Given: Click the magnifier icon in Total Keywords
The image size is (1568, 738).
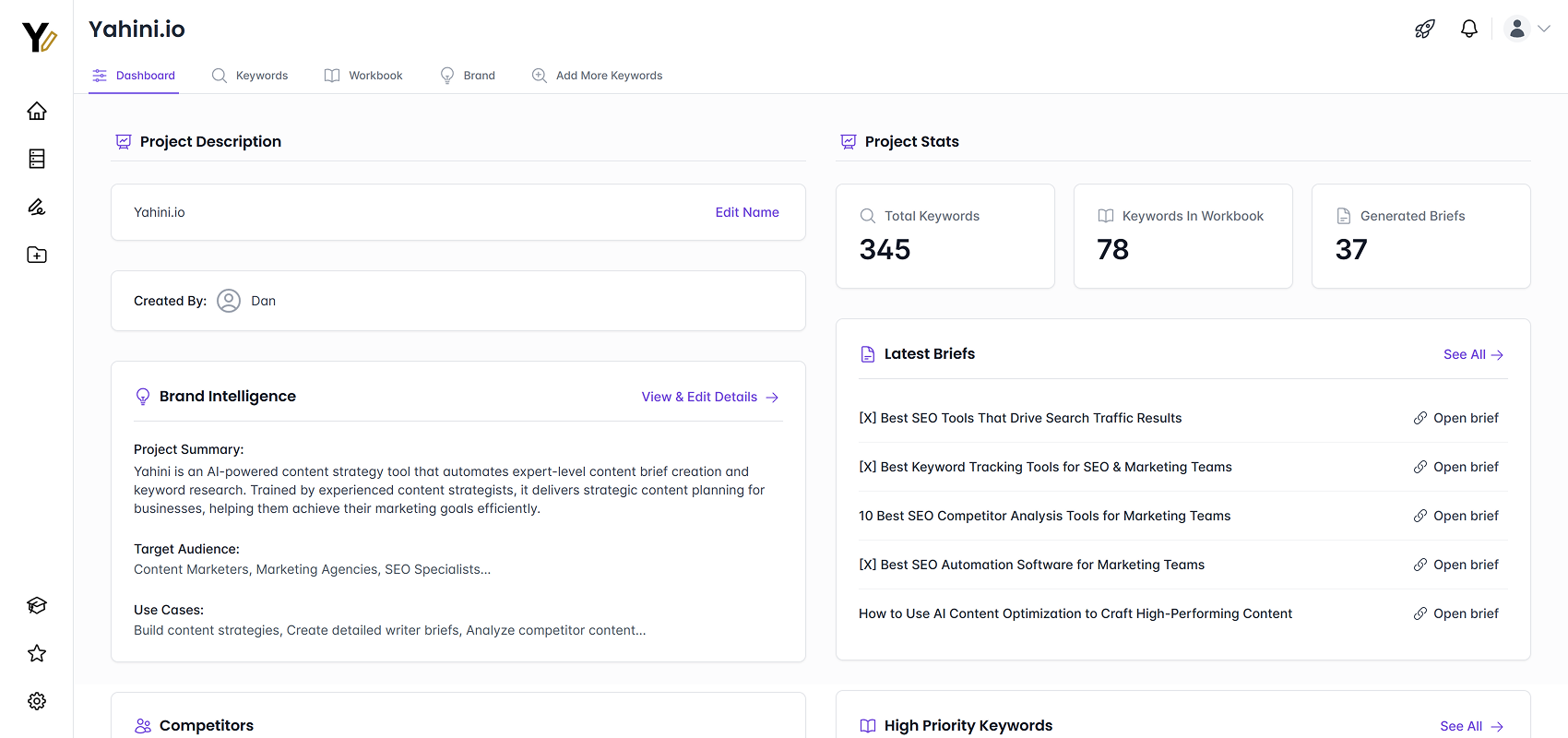Looking at the screenshot, I should coord(867,216).
